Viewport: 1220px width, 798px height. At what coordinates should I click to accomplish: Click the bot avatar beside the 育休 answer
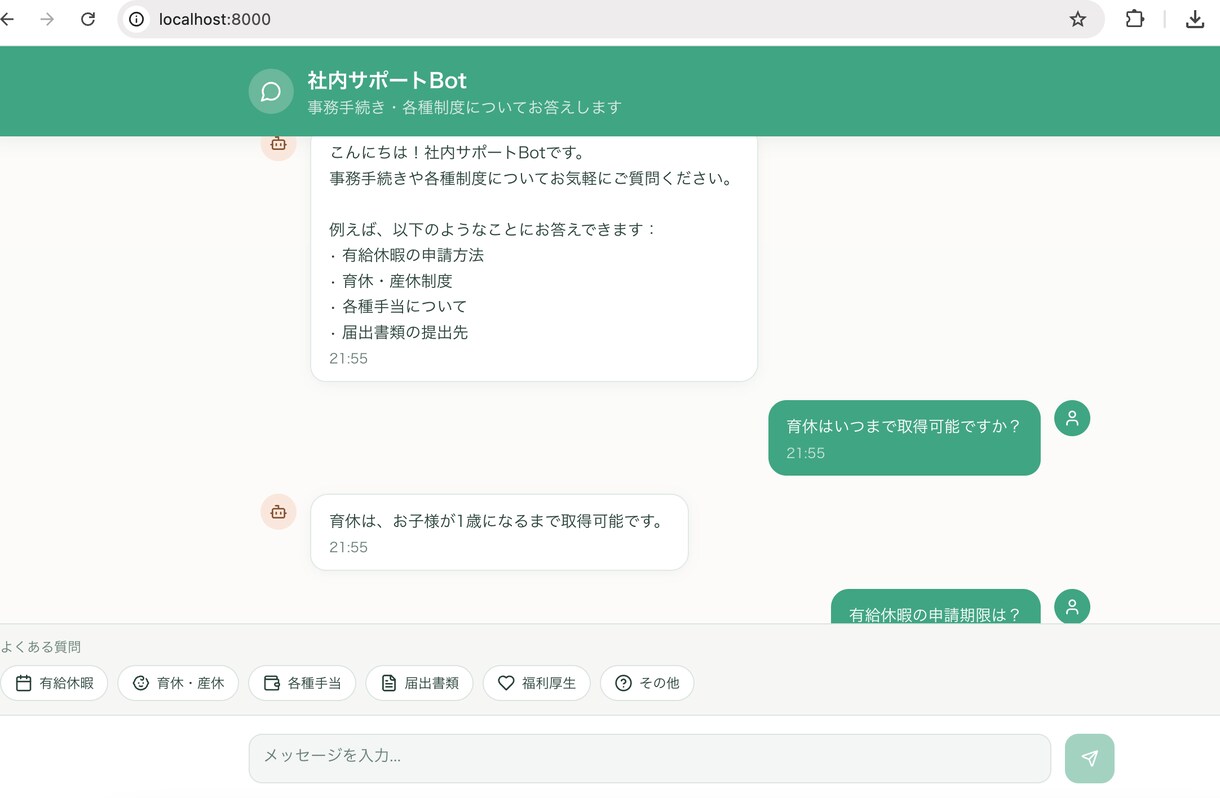click(x=278, y=512)
